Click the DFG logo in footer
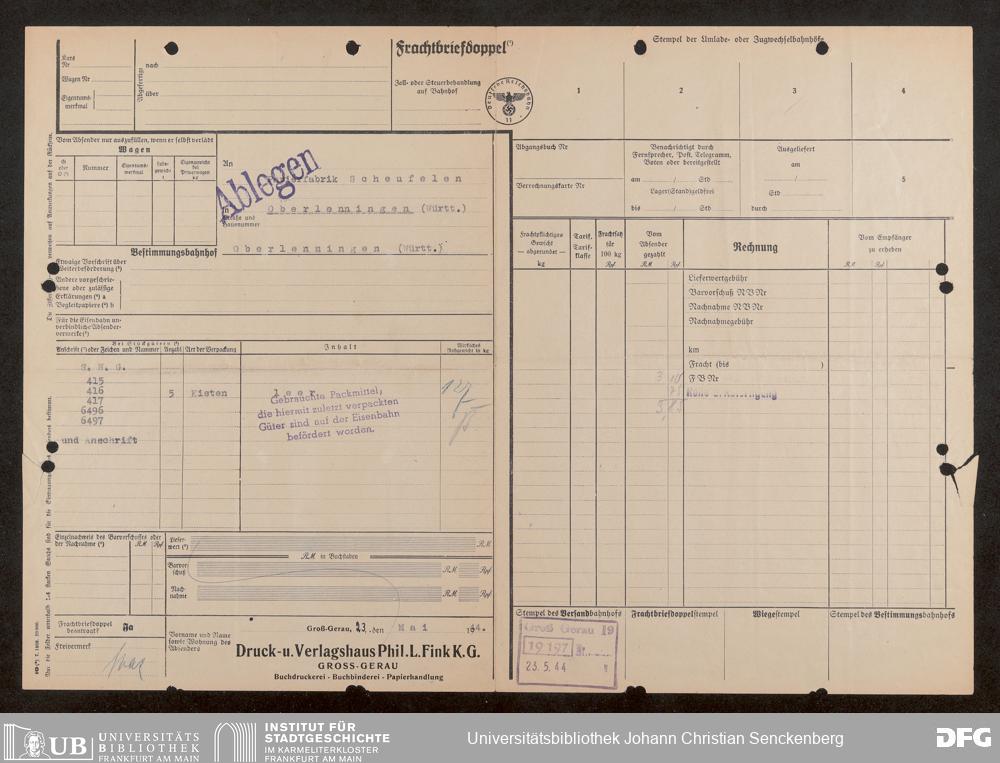 (x=963, y=737)
